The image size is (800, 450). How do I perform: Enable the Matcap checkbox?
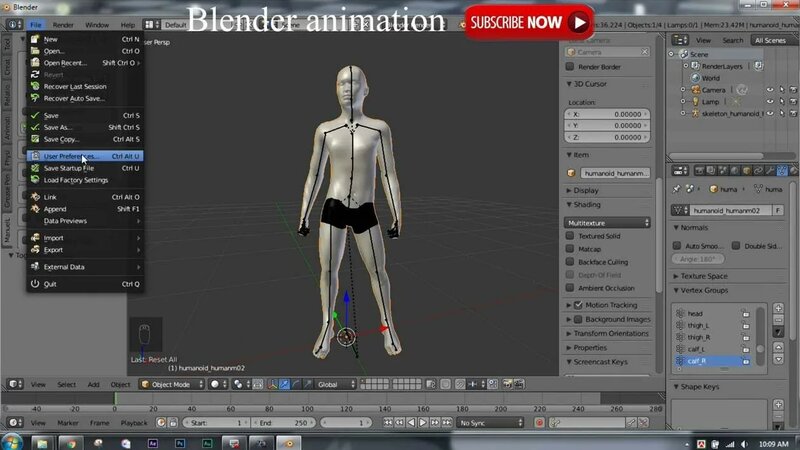(570, 248)
